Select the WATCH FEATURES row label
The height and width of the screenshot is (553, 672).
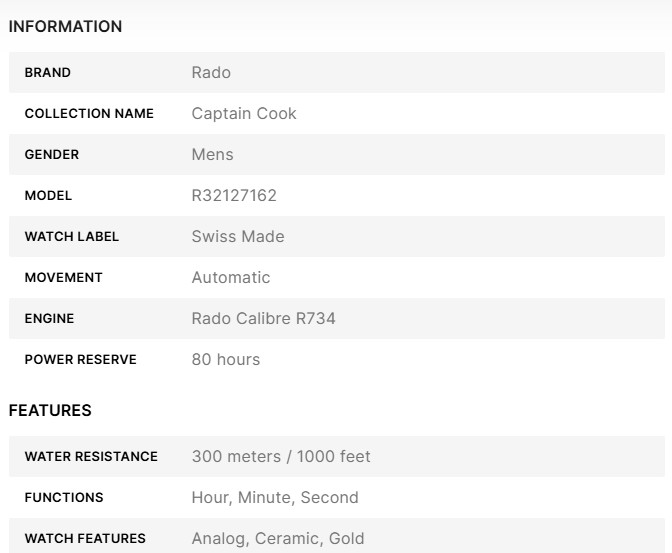point(85,539)
